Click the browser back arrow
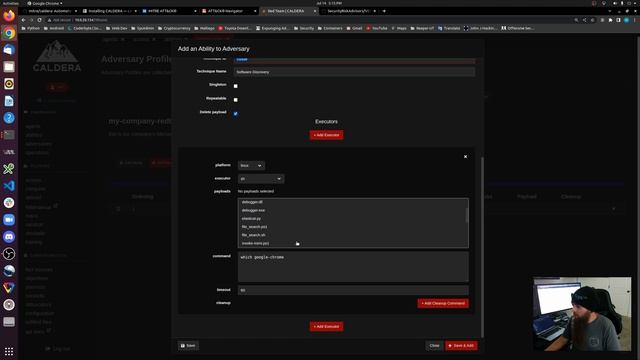 [x=23, y=20]
